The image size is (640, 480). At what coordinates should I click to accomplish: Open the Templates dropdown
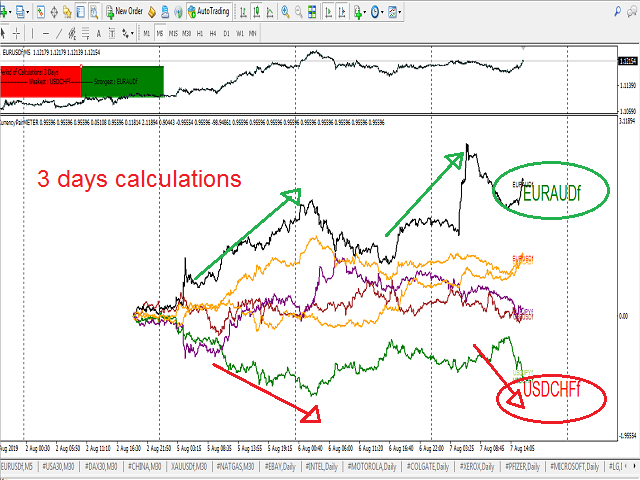[394, 12]
